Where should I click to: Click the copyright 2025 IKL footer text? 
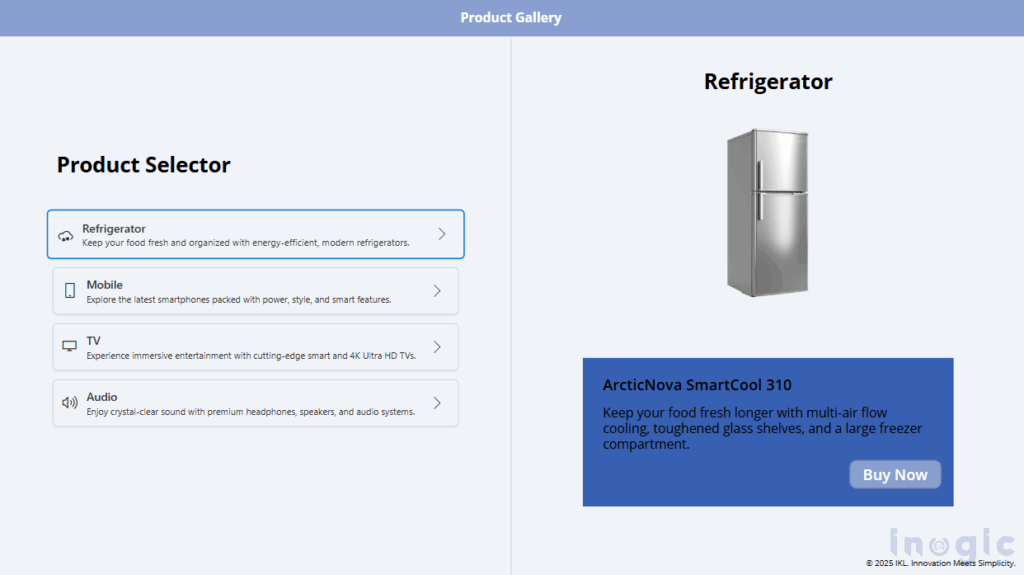(x=940, y=564)
